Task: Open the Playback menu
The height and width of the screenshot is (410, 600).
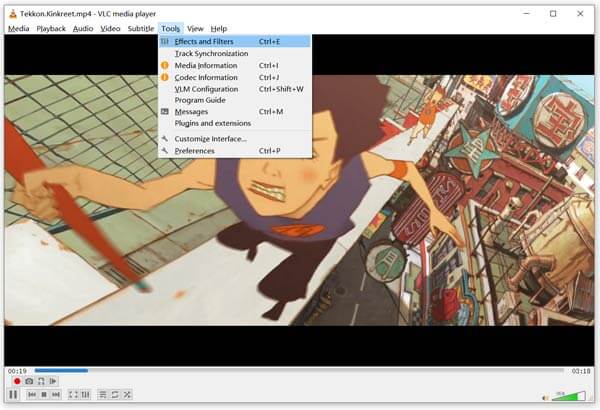Action: [x=51, y=29]
